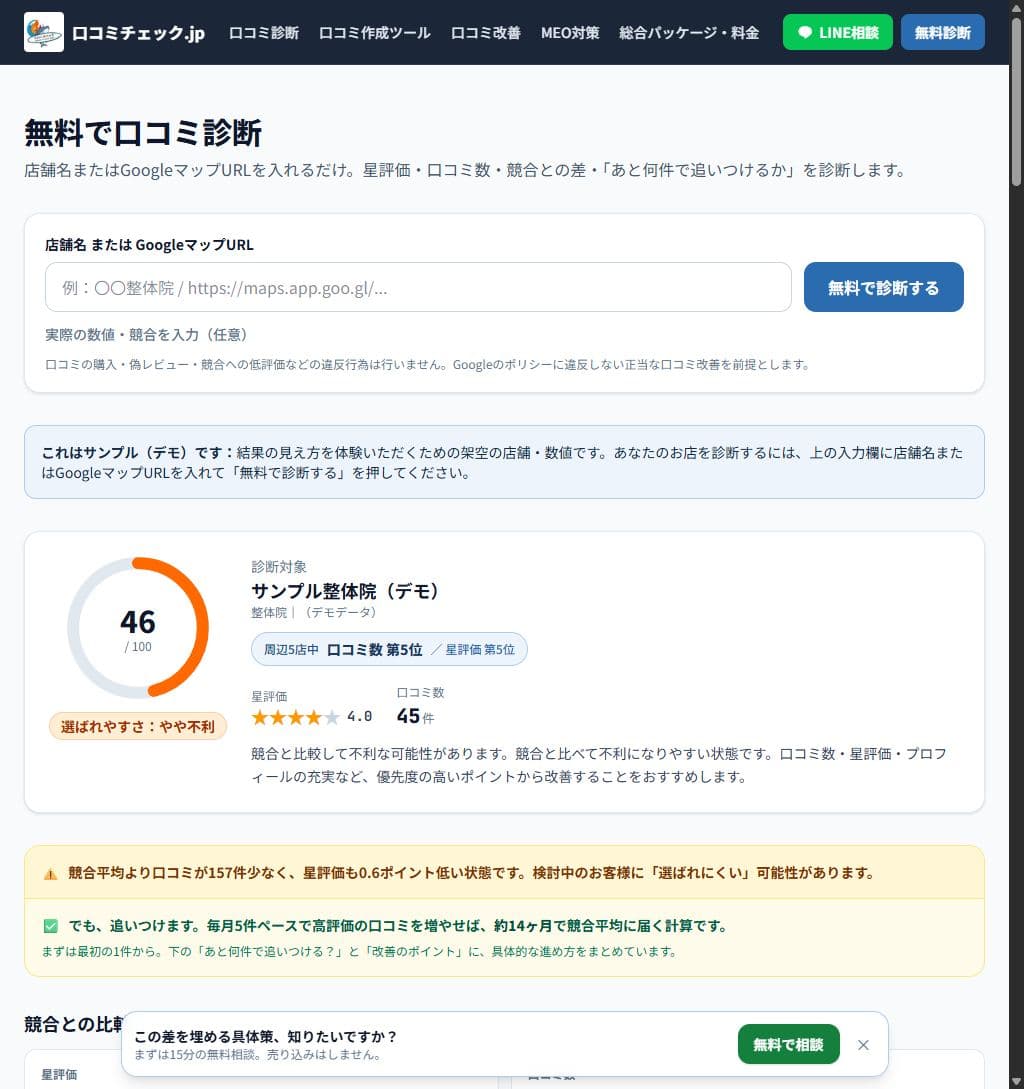Open the 口コミチェック.jp home link text
The width and height of the screenshot is (1024, 1089).
[x=138, y=33]
